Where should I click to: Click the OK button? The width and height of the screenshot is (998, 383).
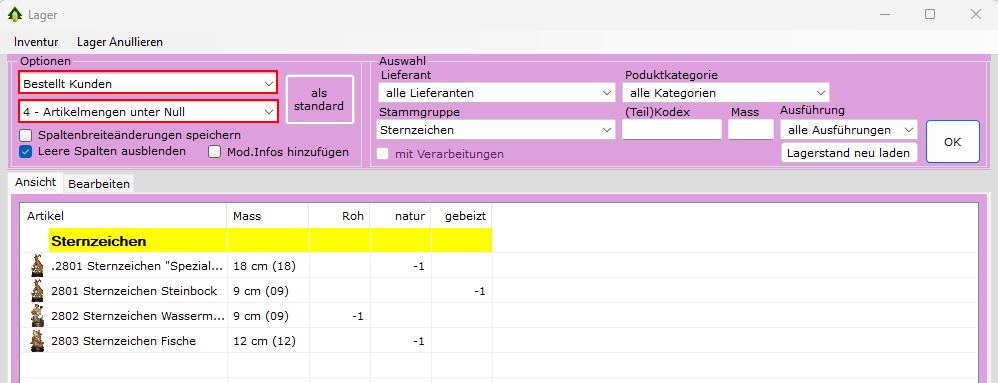click(x=952, y=142)
